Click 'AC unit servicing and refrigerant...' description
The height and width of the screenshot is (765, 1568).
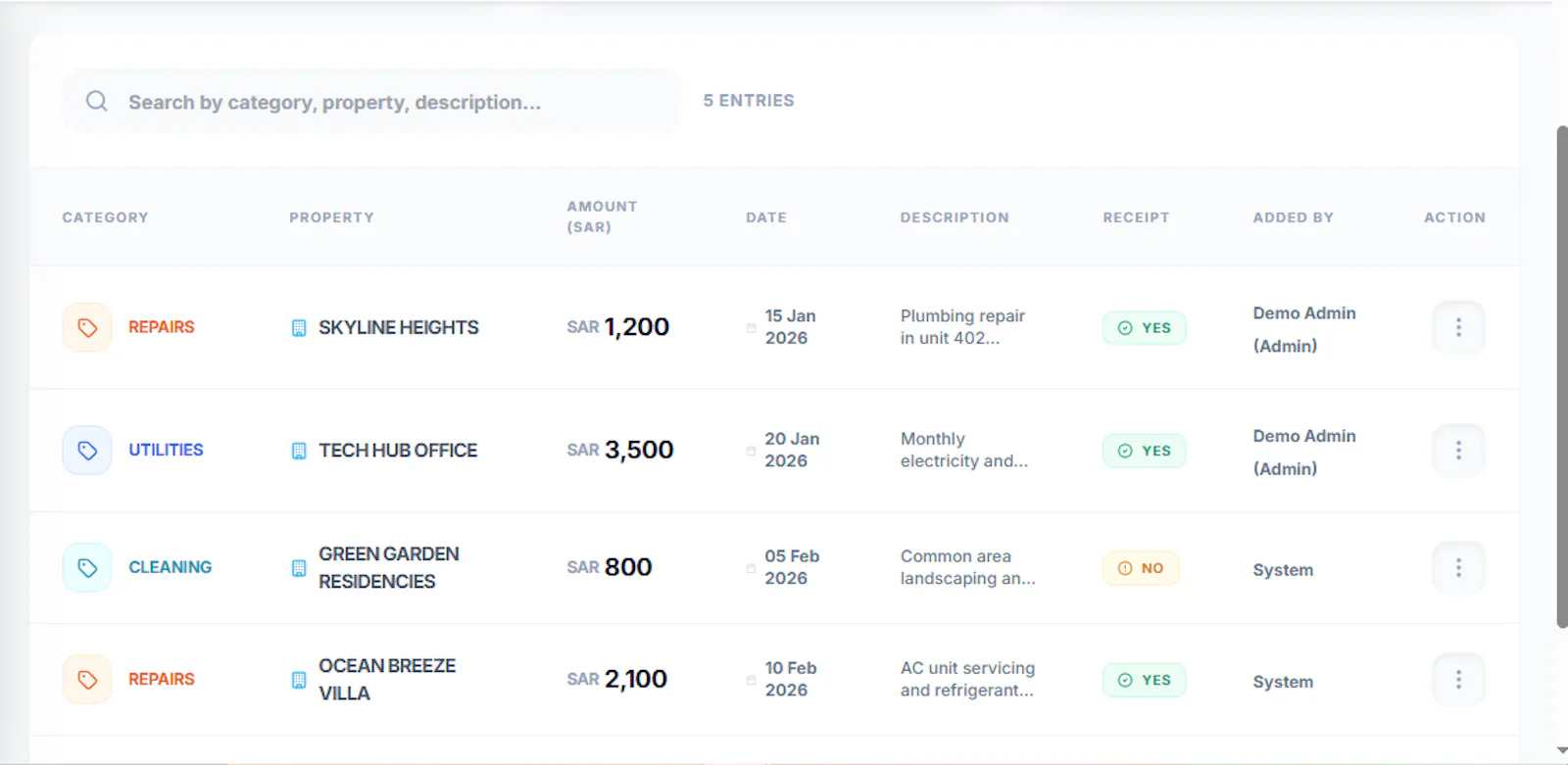coord(967,680)
